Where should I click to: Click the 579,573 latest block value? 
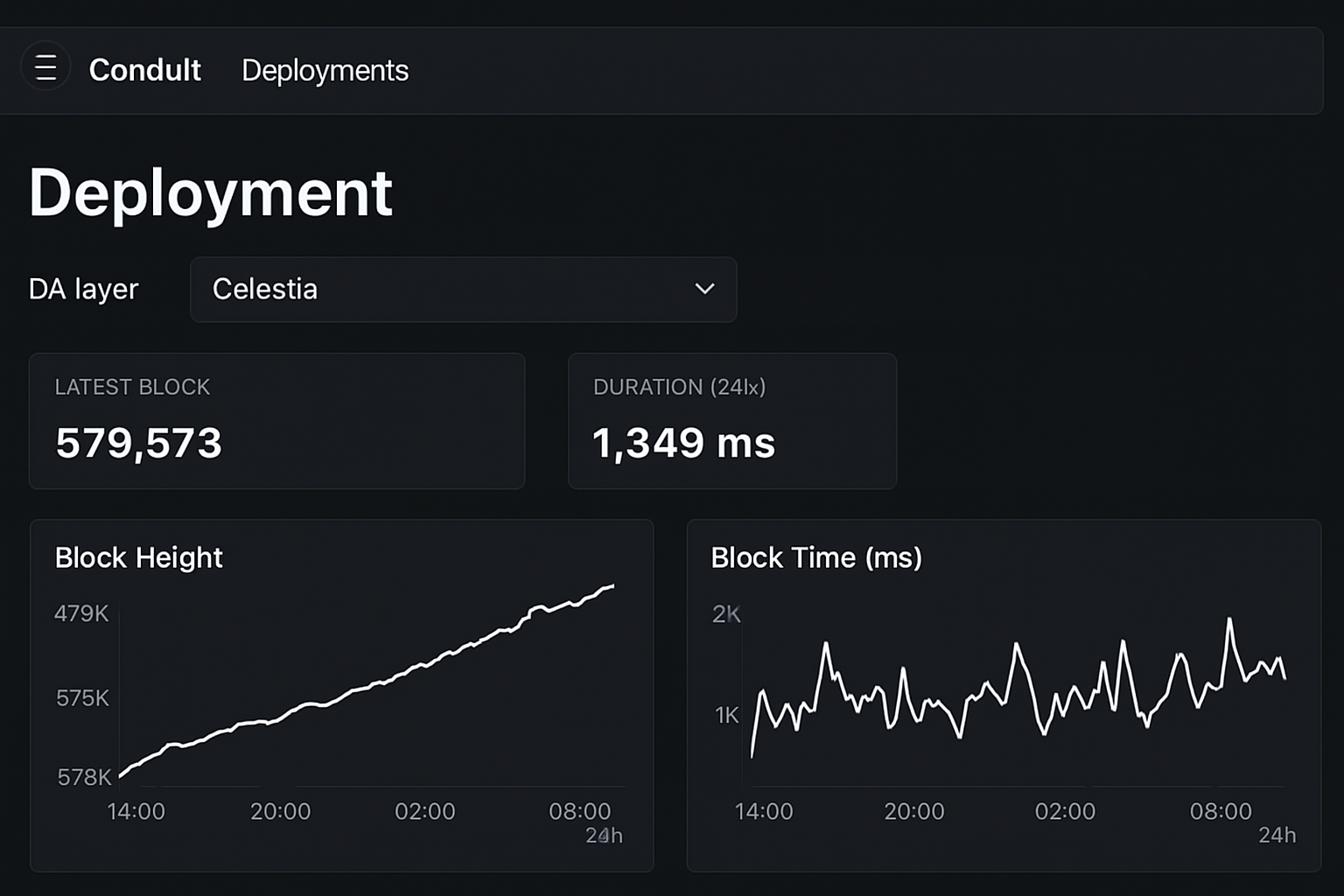tap(138, 443)
